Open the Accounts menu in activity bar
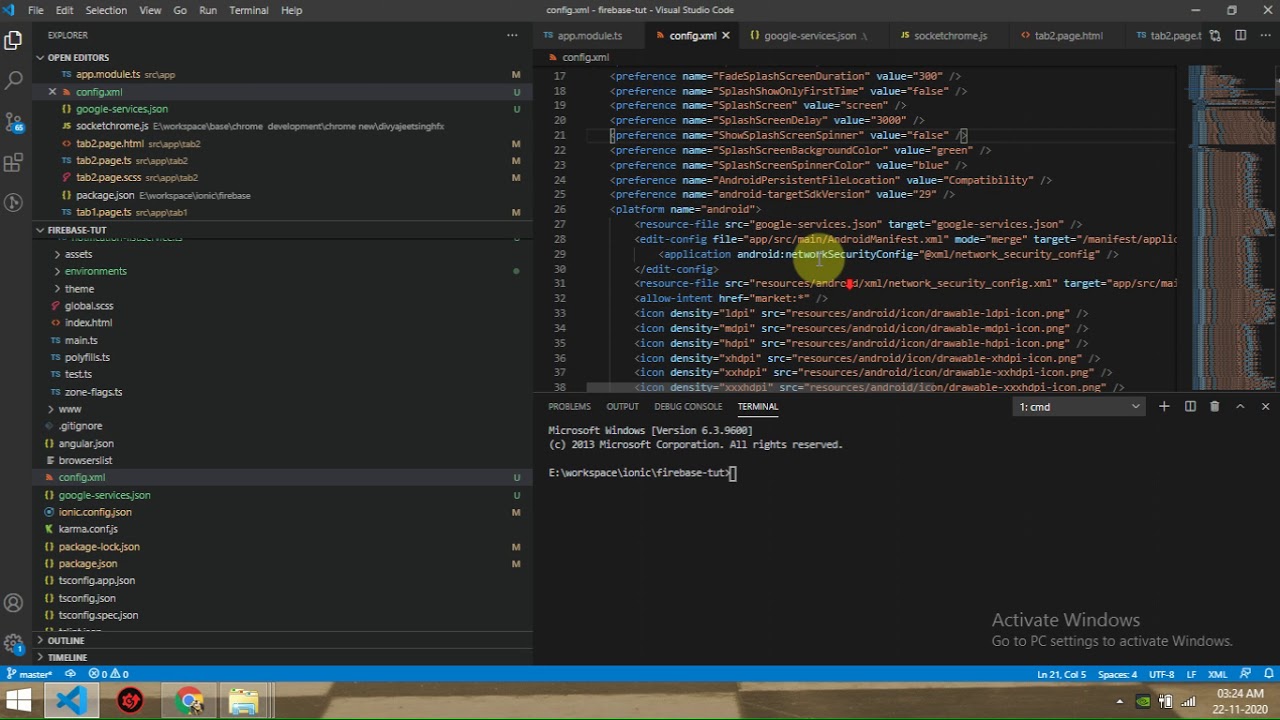The width and height of the screenshot is (1280, 720). coord(14,603)
